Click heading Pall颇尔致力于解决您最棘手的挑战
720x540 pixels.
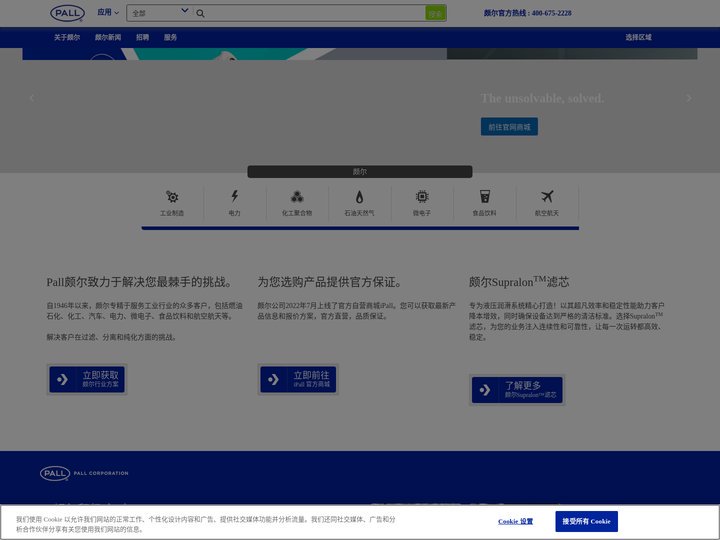(x=139, y=282)
